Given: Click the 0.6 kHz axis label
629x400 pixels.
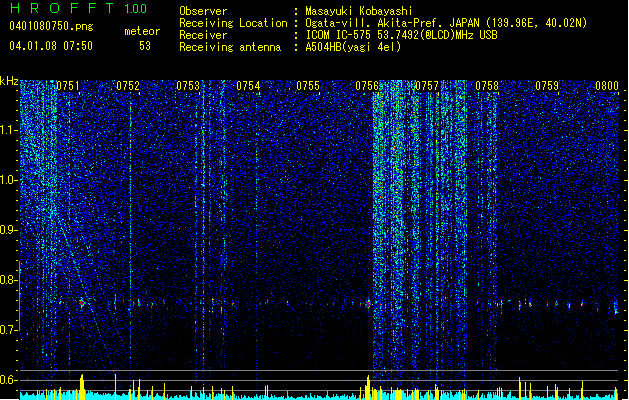Looking at the screenshot, I should (x=8, y=380).
